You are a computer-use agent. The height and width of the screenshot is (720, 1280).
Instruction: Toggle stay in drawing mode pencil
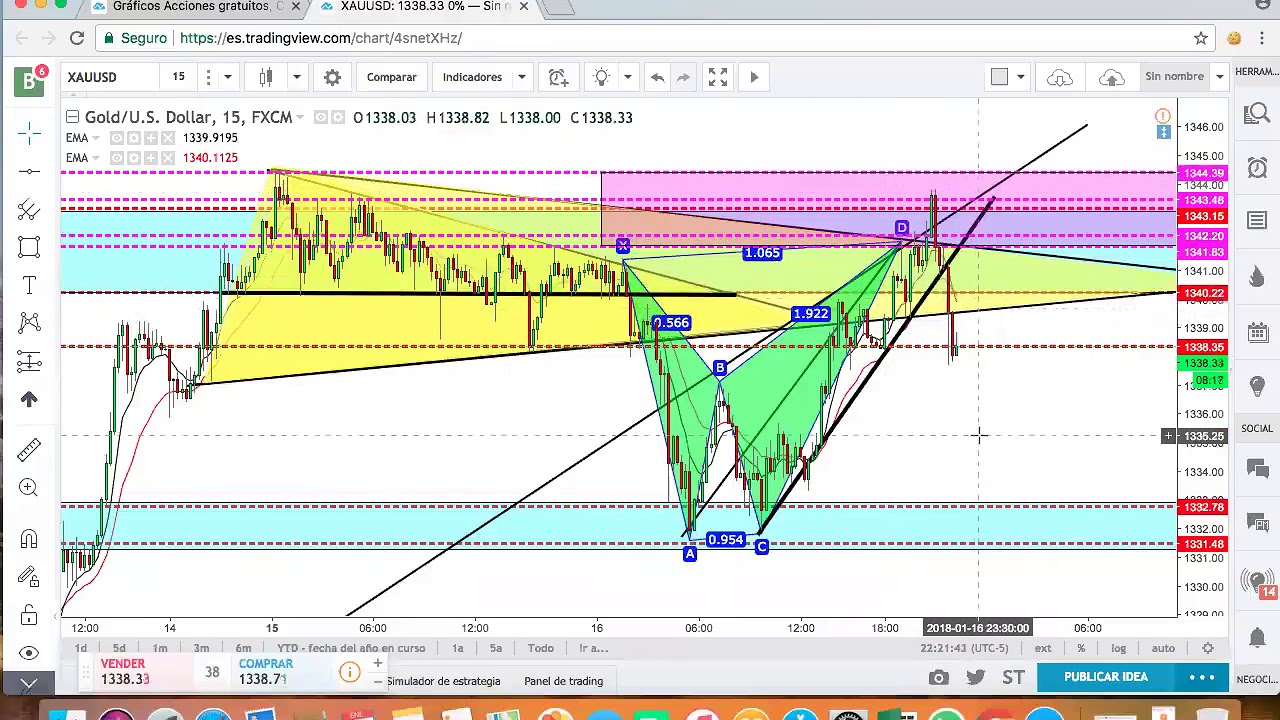click(29, 577)
